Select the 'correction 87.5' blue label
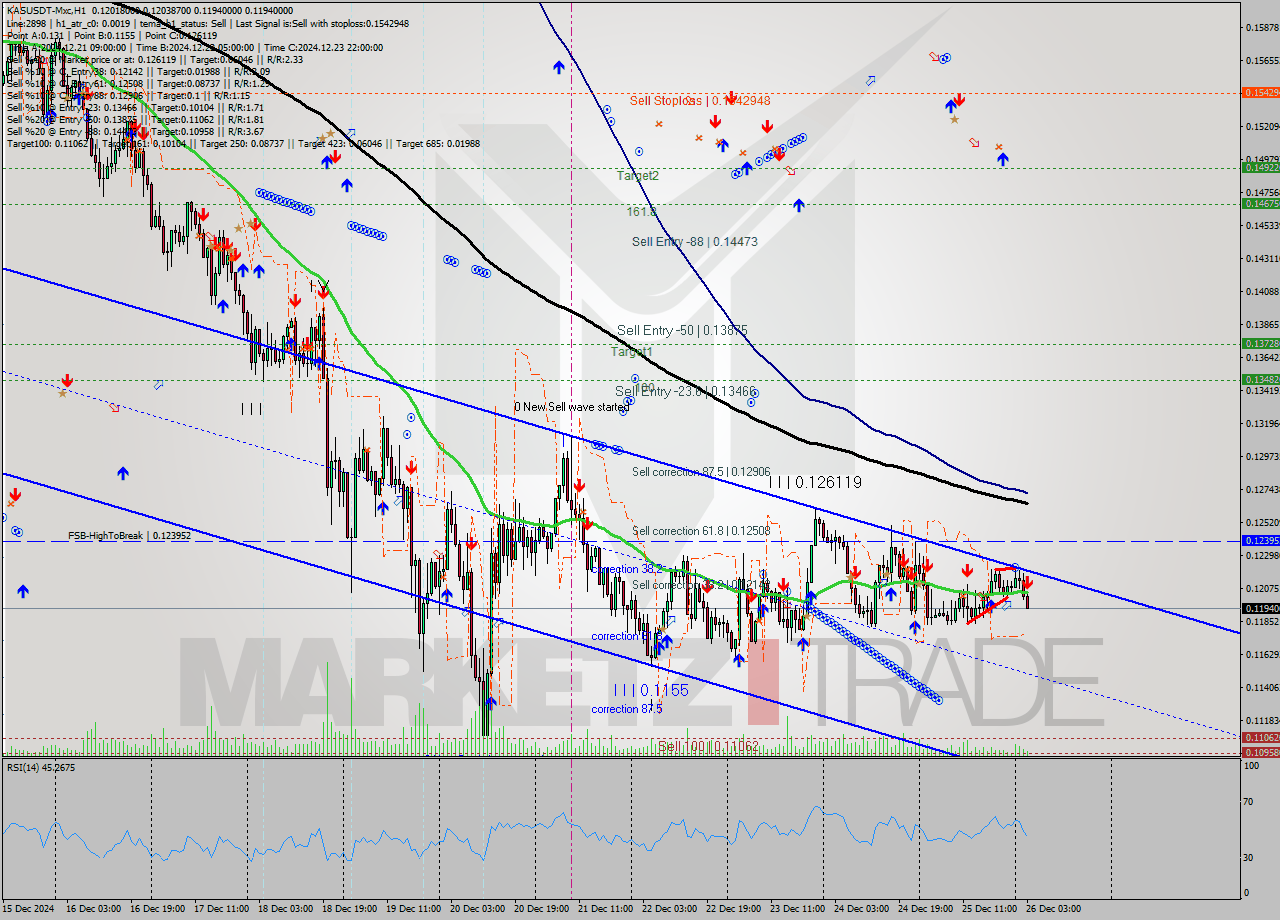This screenshot has width=1280, height=920. (626, 709)
